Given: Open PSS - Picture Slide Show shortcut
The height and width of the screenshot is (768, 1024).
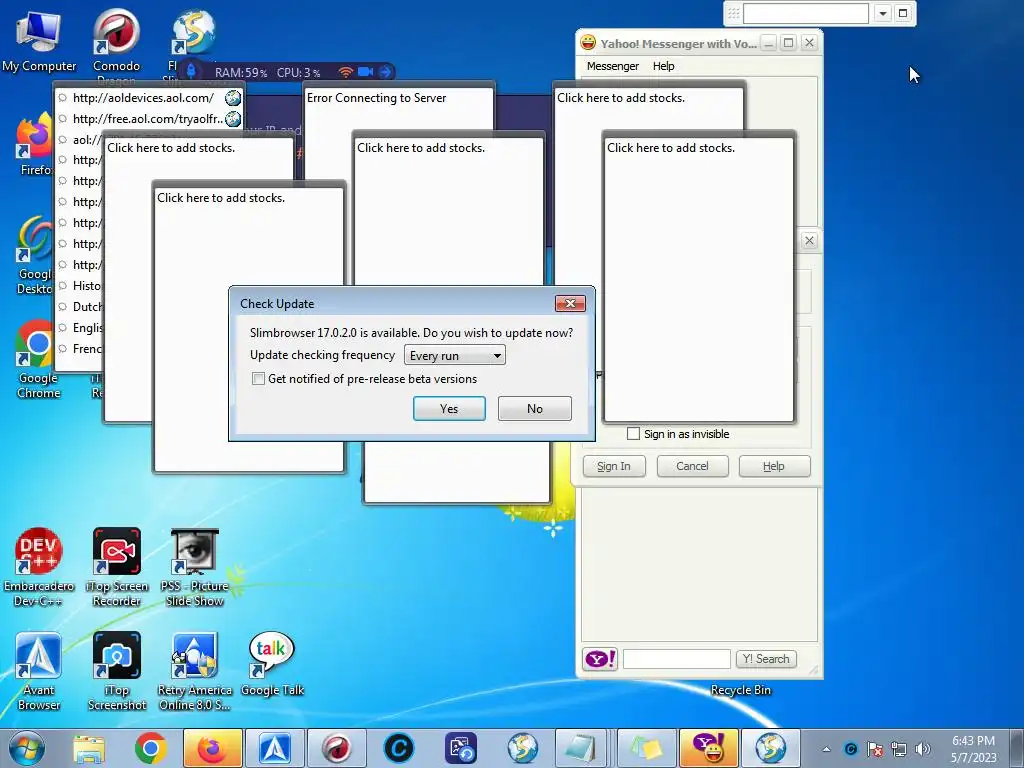Looking at the screenshot, I should (195, 567).
